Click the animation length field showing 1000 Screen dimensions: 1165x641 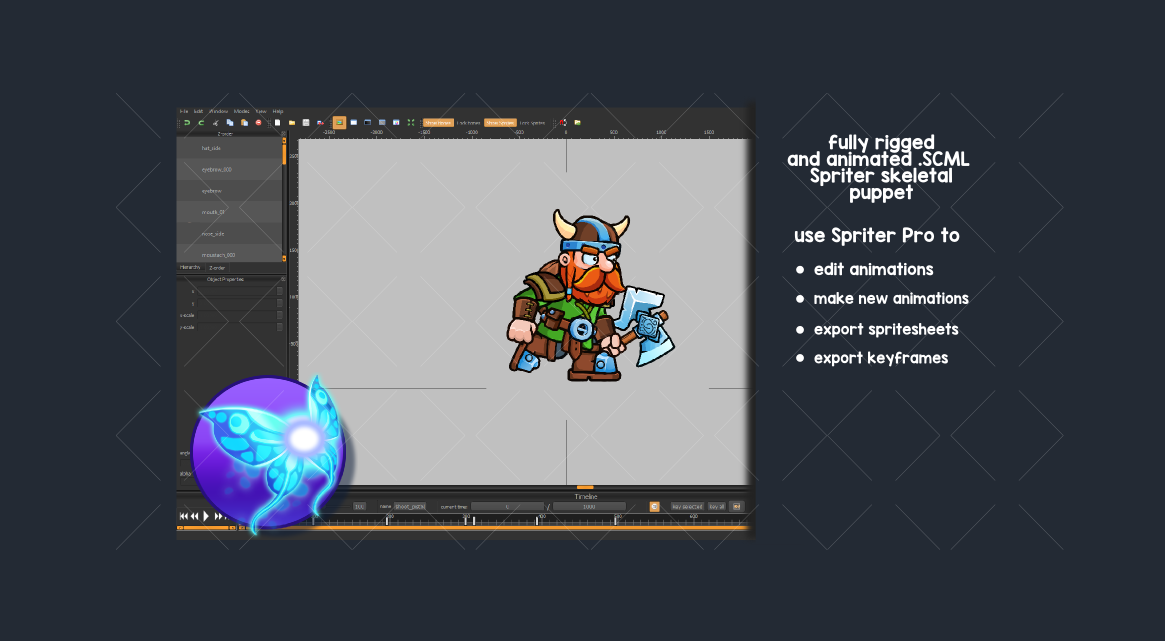589,507
